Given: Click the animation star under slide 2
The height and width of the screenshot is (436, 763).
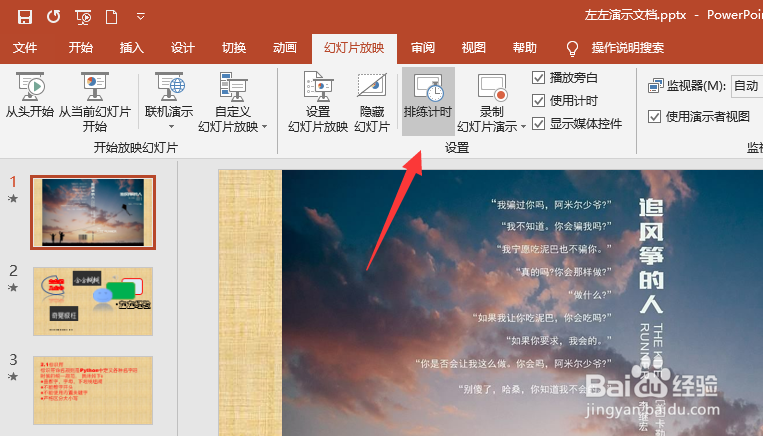Looking at the screenshot, I should (13, 288).
